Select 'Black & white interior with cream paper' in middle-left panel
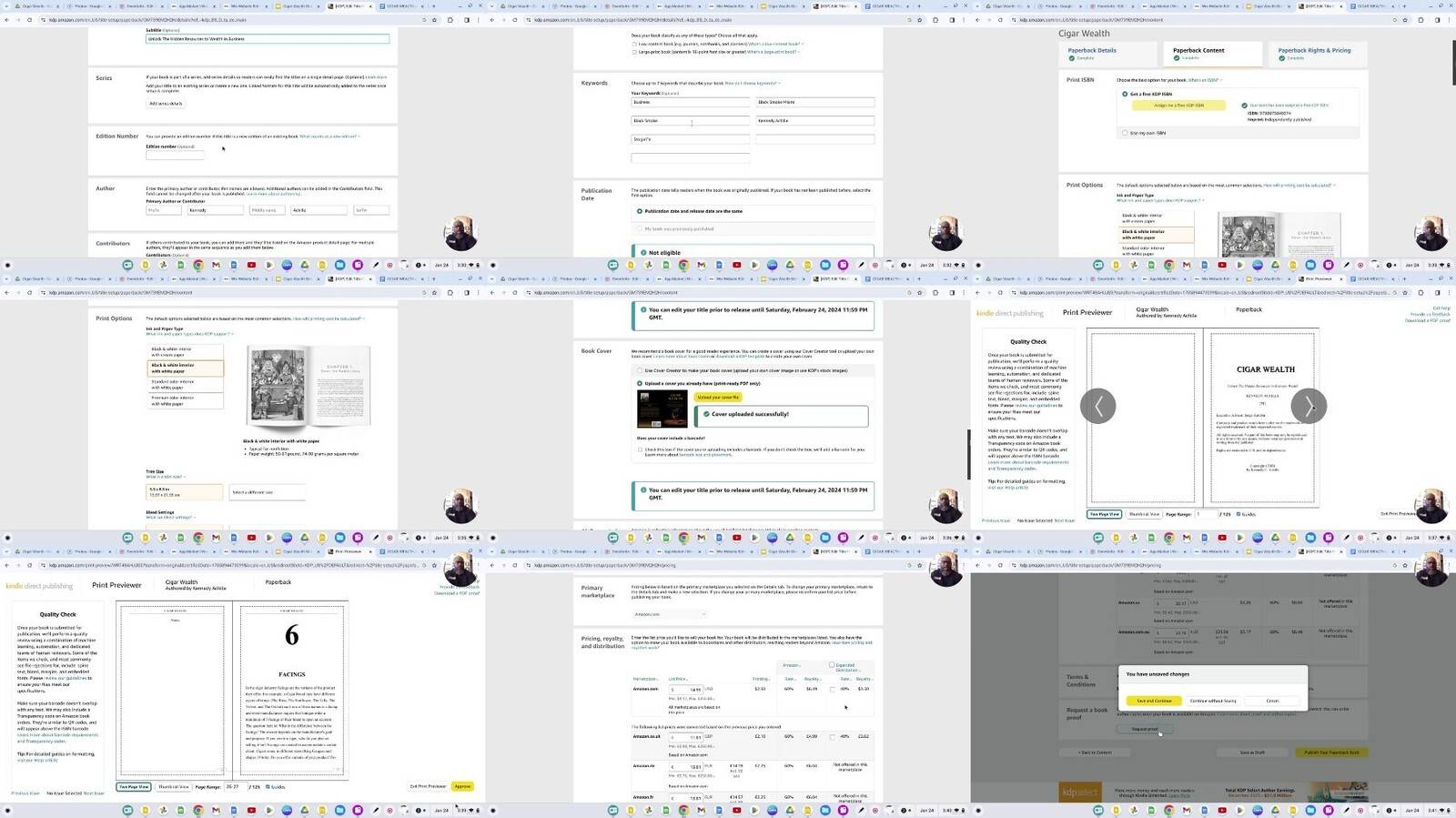 click(185, 352)
